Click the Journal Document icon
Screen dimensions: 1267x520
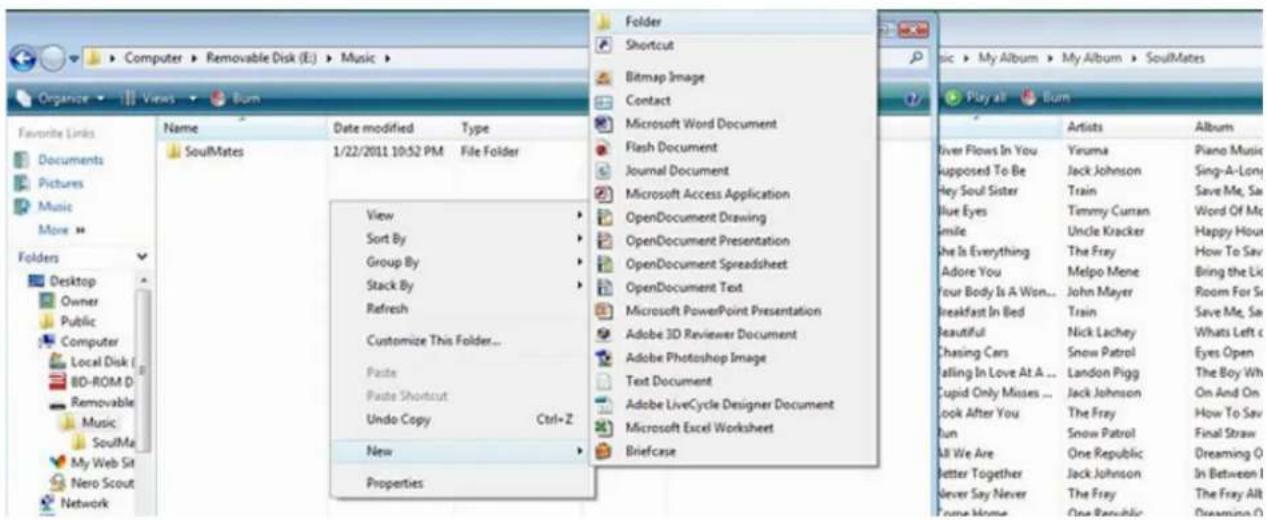pos(603,171)
